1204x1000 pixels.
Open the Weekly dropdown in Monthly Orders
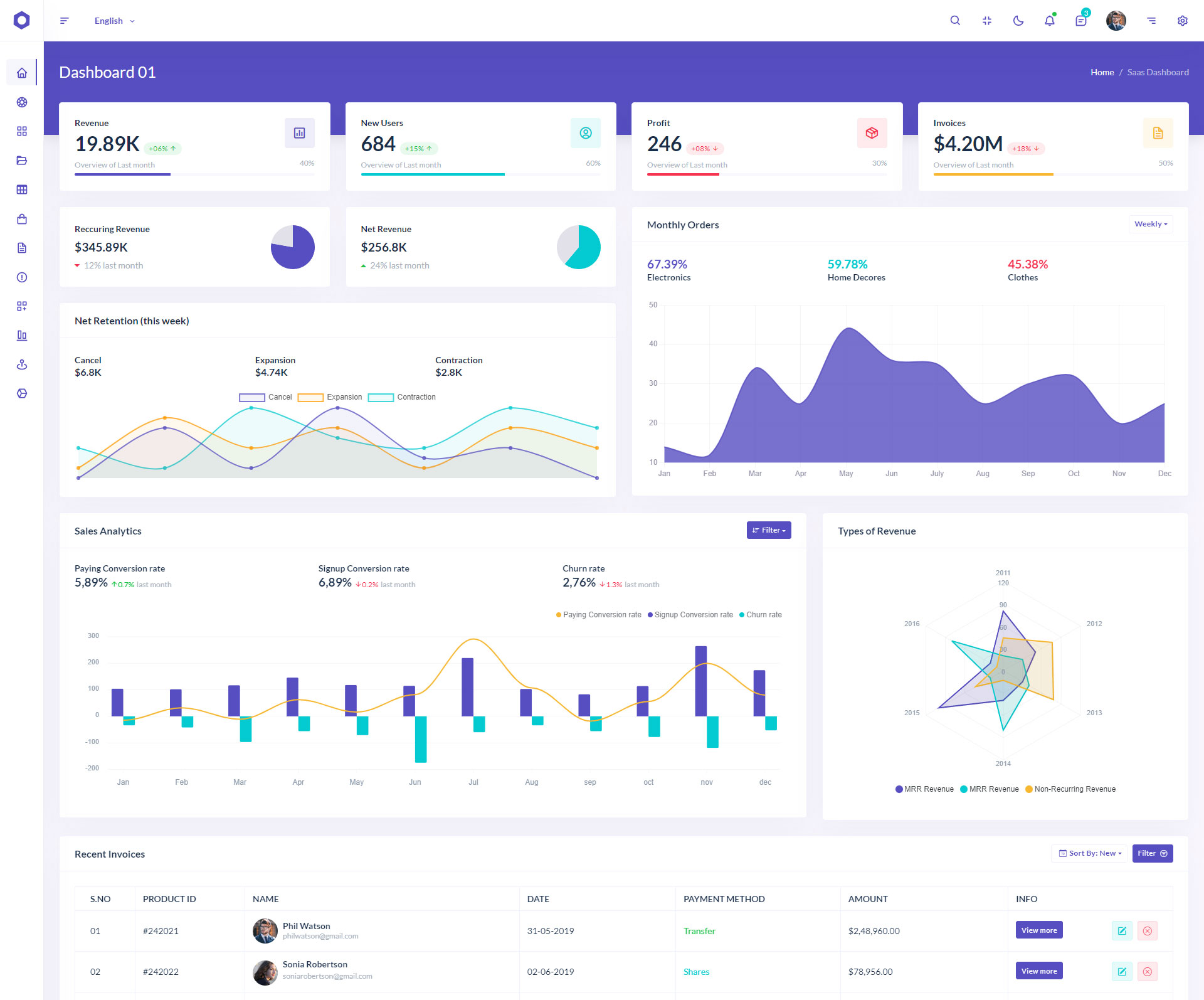click(x=1151, y=224)
